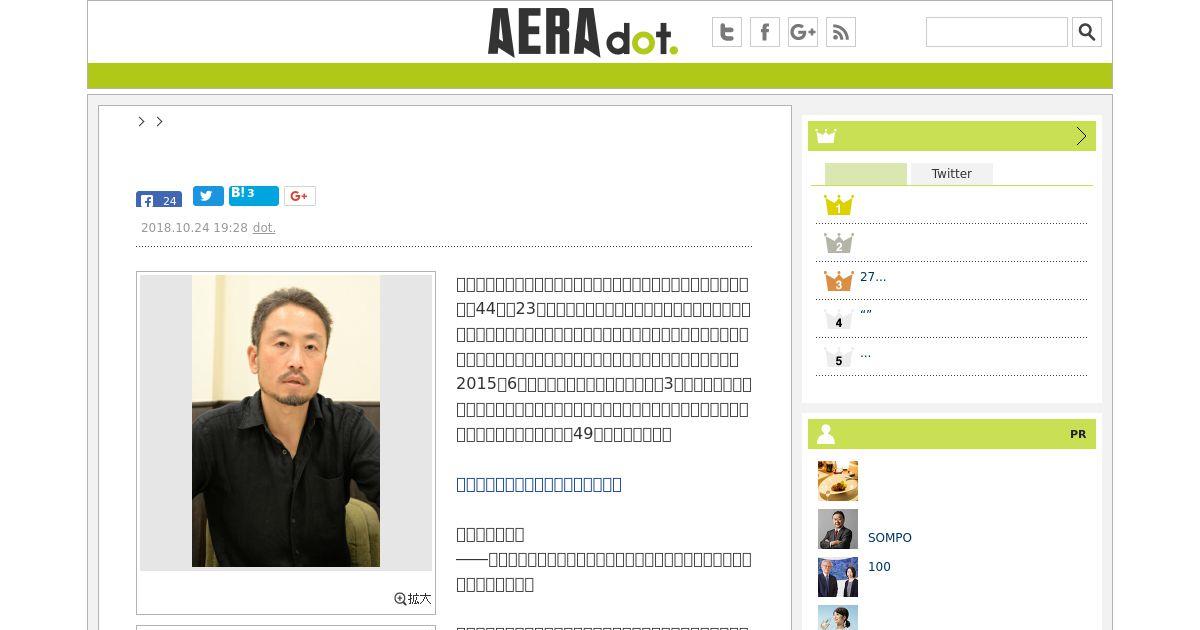Image resolution: width=1200 pixels, height=630 pixels.
Task: Open the AERA dot. homepage logo
Action: click(582, 32)
